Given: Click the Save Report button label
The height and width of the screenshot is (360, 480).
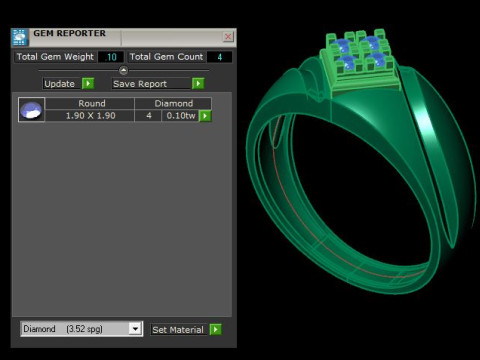Looking at the screenshot, I should tap(140, 84).
